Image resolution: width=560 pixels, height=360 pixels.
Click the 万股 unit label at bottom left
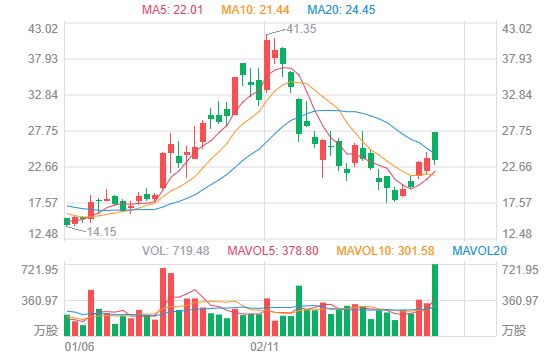(46, 331)
